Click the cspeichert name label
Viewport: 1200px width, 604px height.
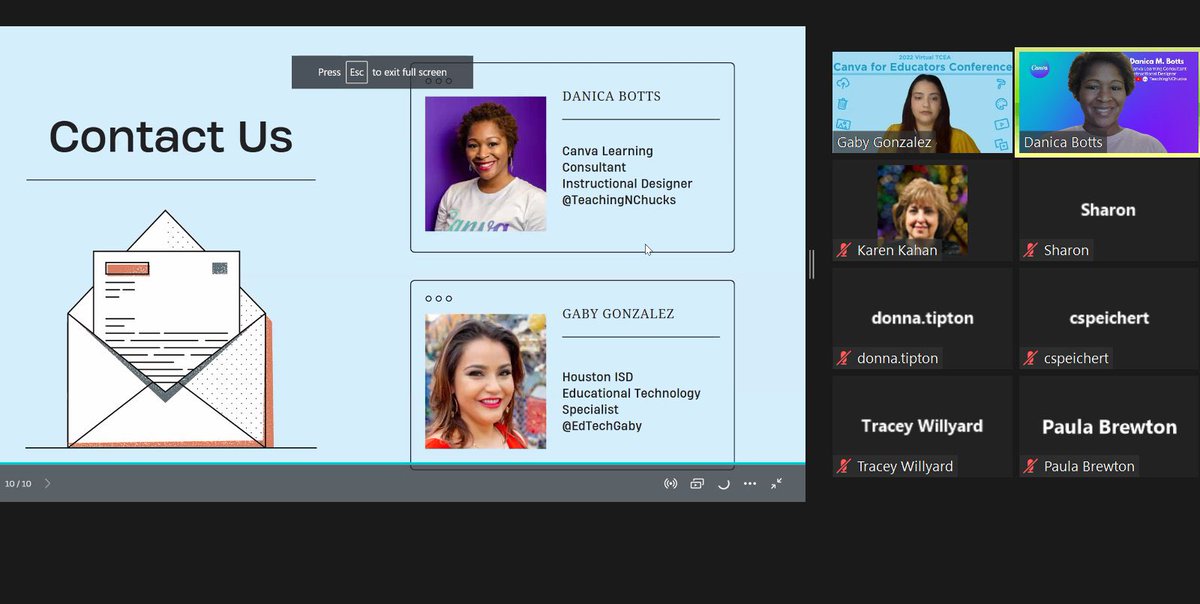[x=1076, y=358]
